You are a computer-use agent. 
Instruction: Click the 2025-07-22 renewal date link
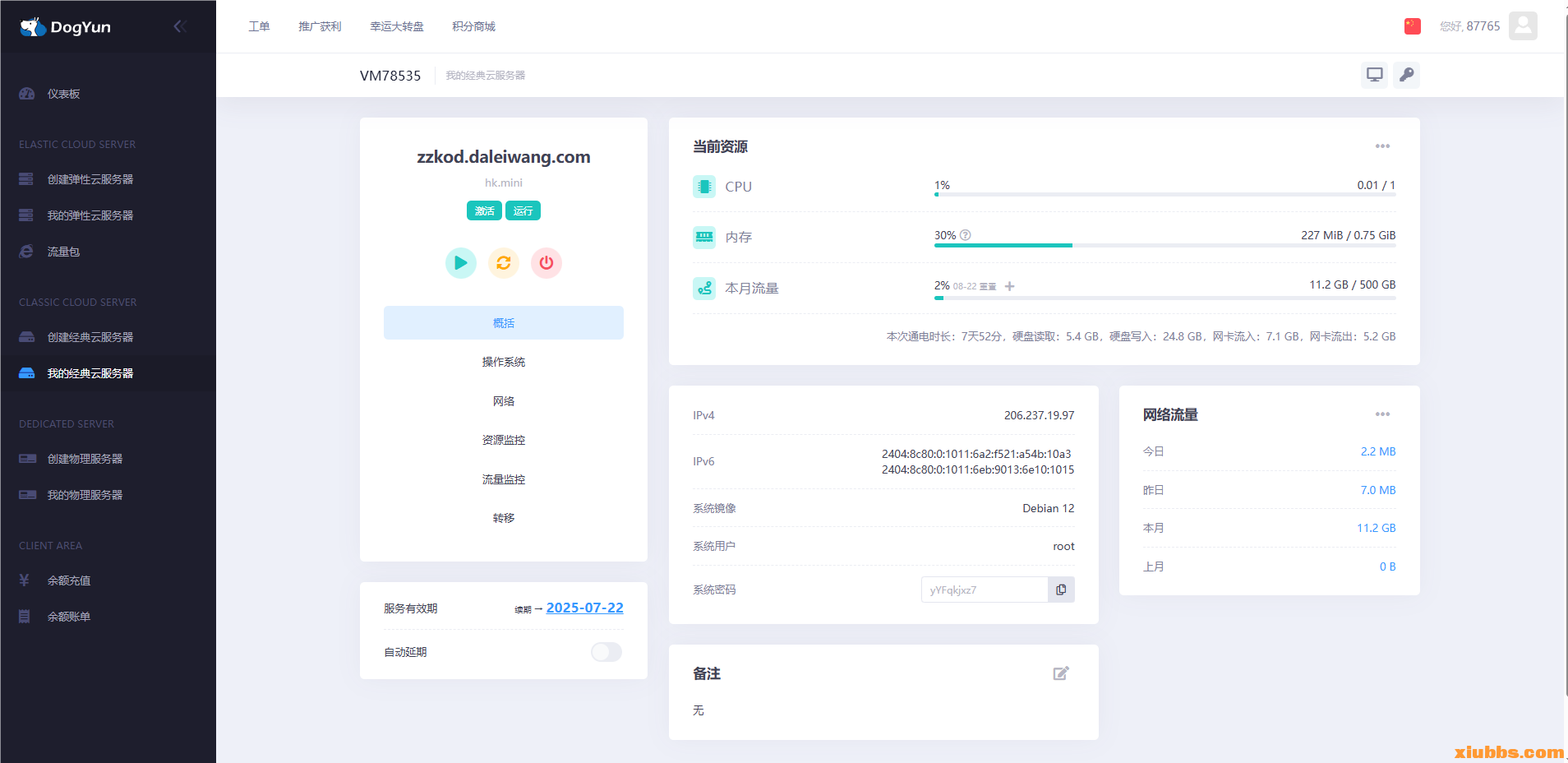584,608
